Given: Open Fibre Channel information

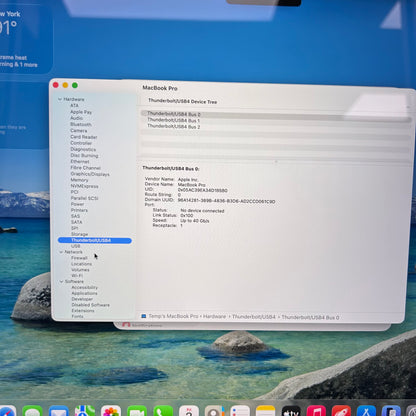Looking at the screenshot, I should (86, 168).
